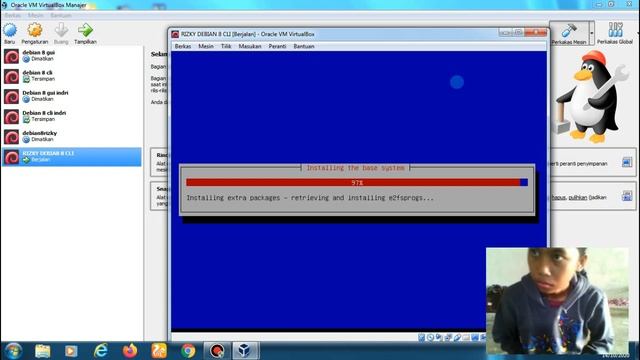The height and width of the screenshot is (360, 640).
Task: Open Mesin menu in VirtualBox Manager
Action: [36, 15]
